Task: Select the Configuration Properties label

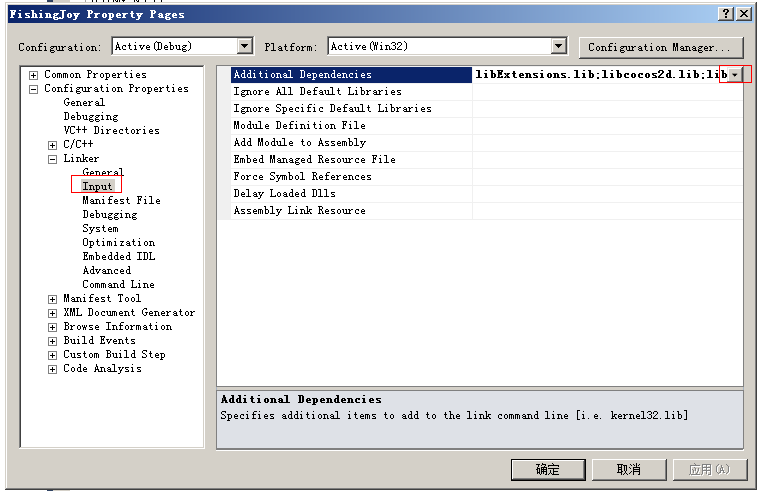Action: click(116, 89)
